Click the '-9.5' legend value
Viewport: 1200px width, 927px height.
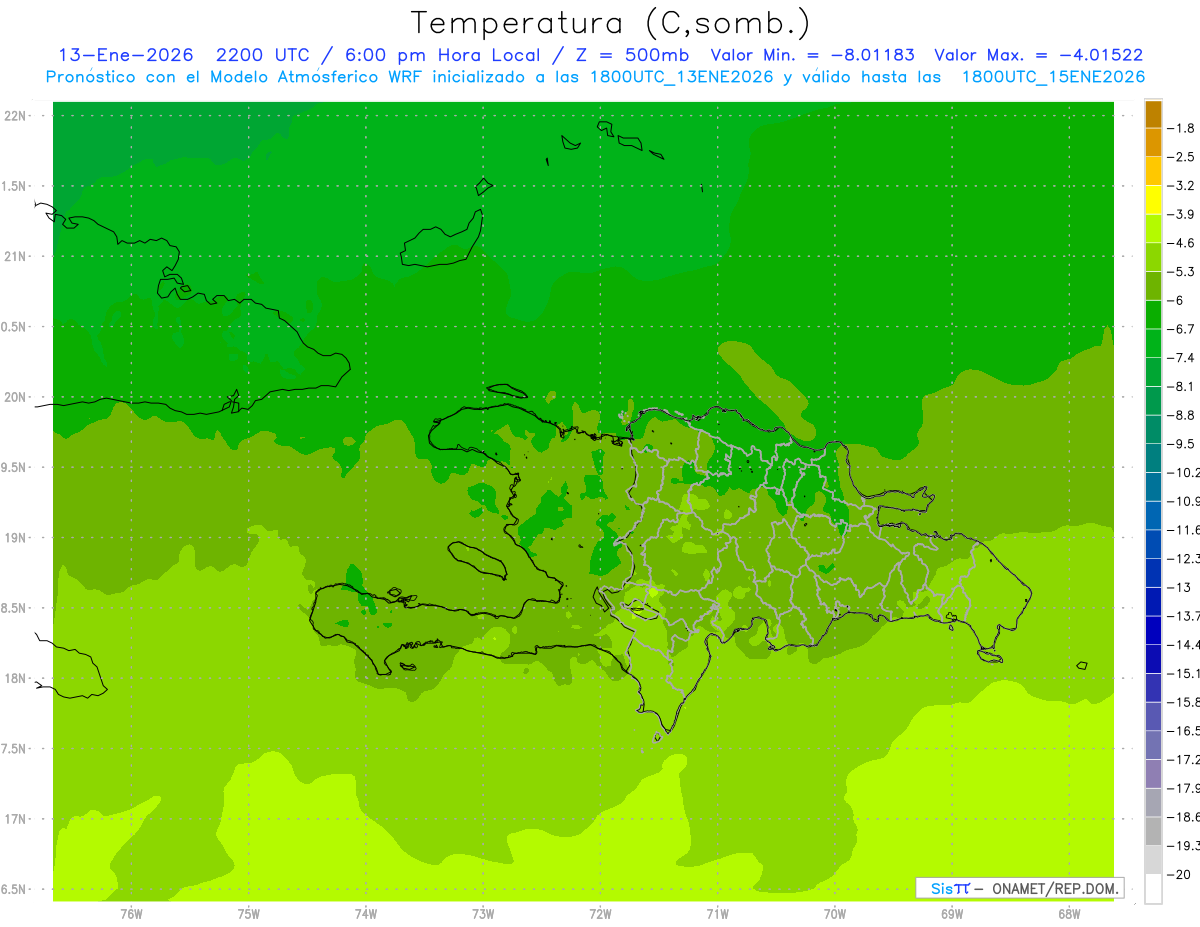(1182, 443)
